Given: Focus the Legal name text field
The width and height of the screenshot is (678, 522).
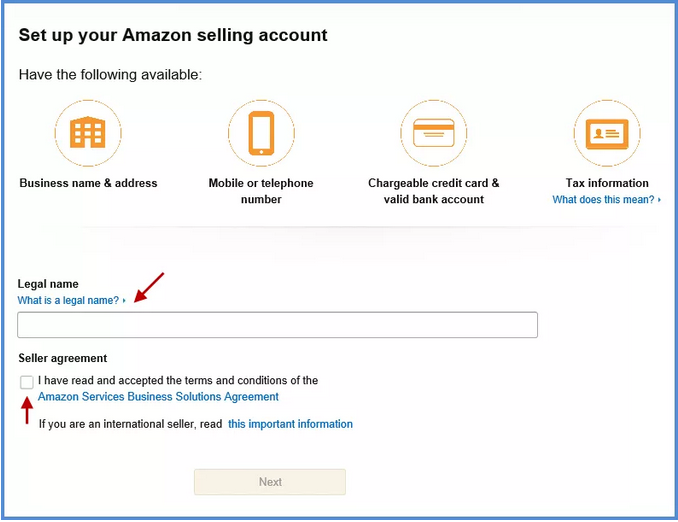Looking at the screenshot, I should (x=277, y=325).
